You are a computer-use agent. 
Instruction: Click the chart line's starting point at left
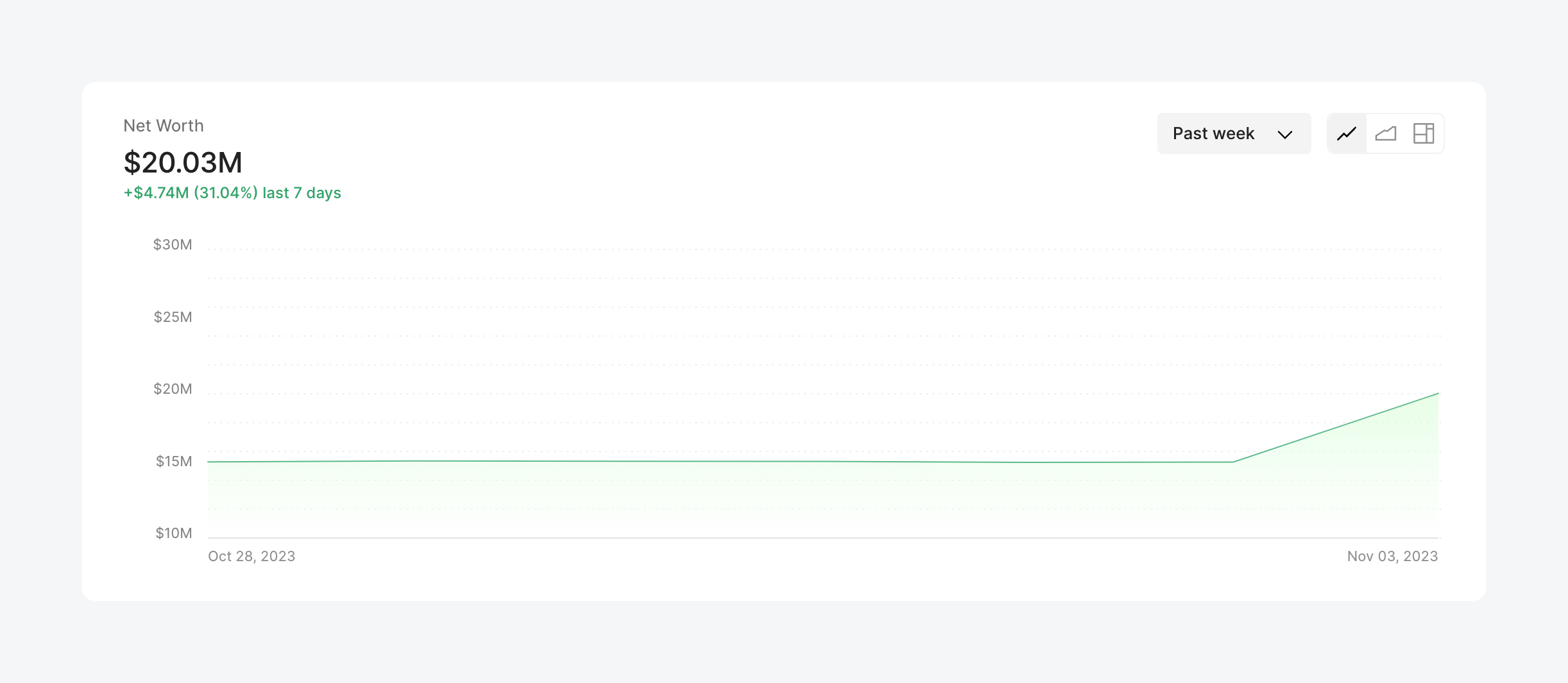pyautogui.click(x=209, y=462)
